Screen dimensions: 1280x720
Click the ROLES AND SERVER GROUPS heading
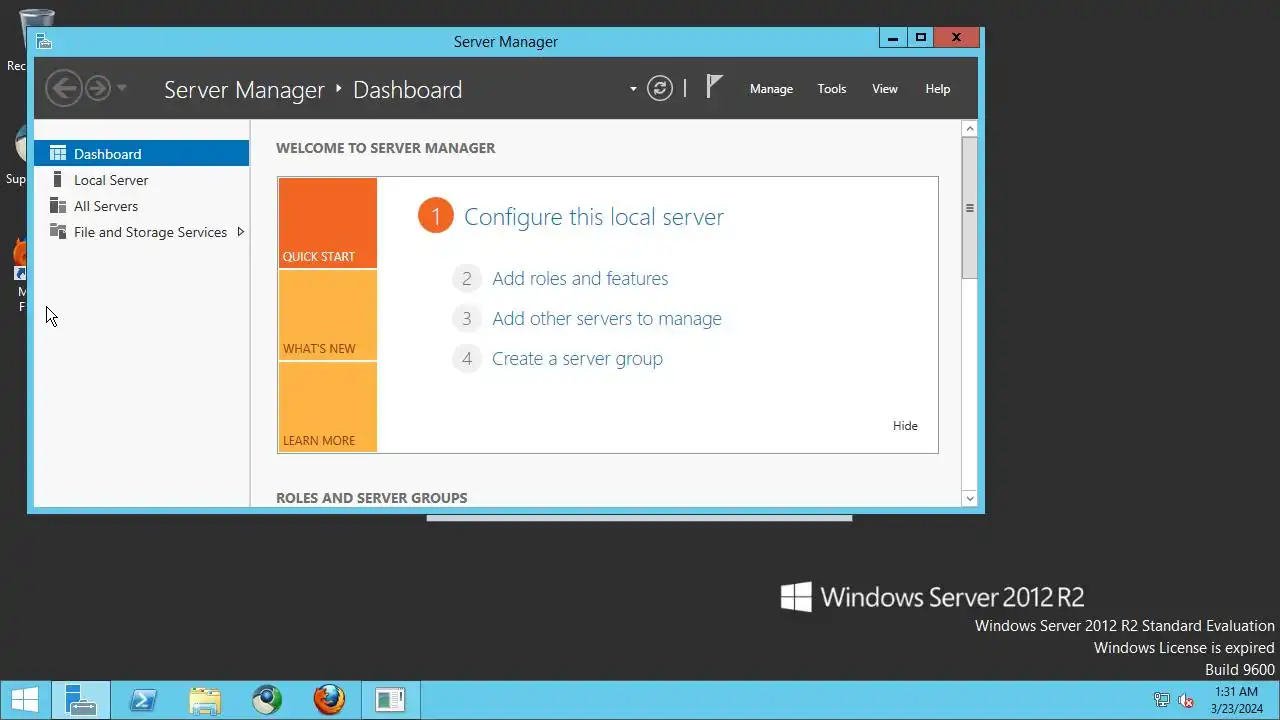coord(372,498)
